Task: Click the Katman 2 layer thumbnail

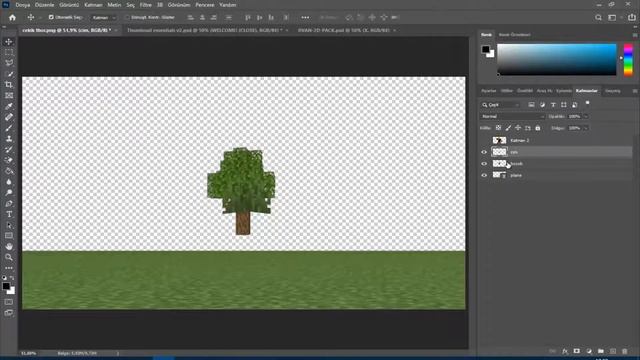Action: click(x=499, y=140)
